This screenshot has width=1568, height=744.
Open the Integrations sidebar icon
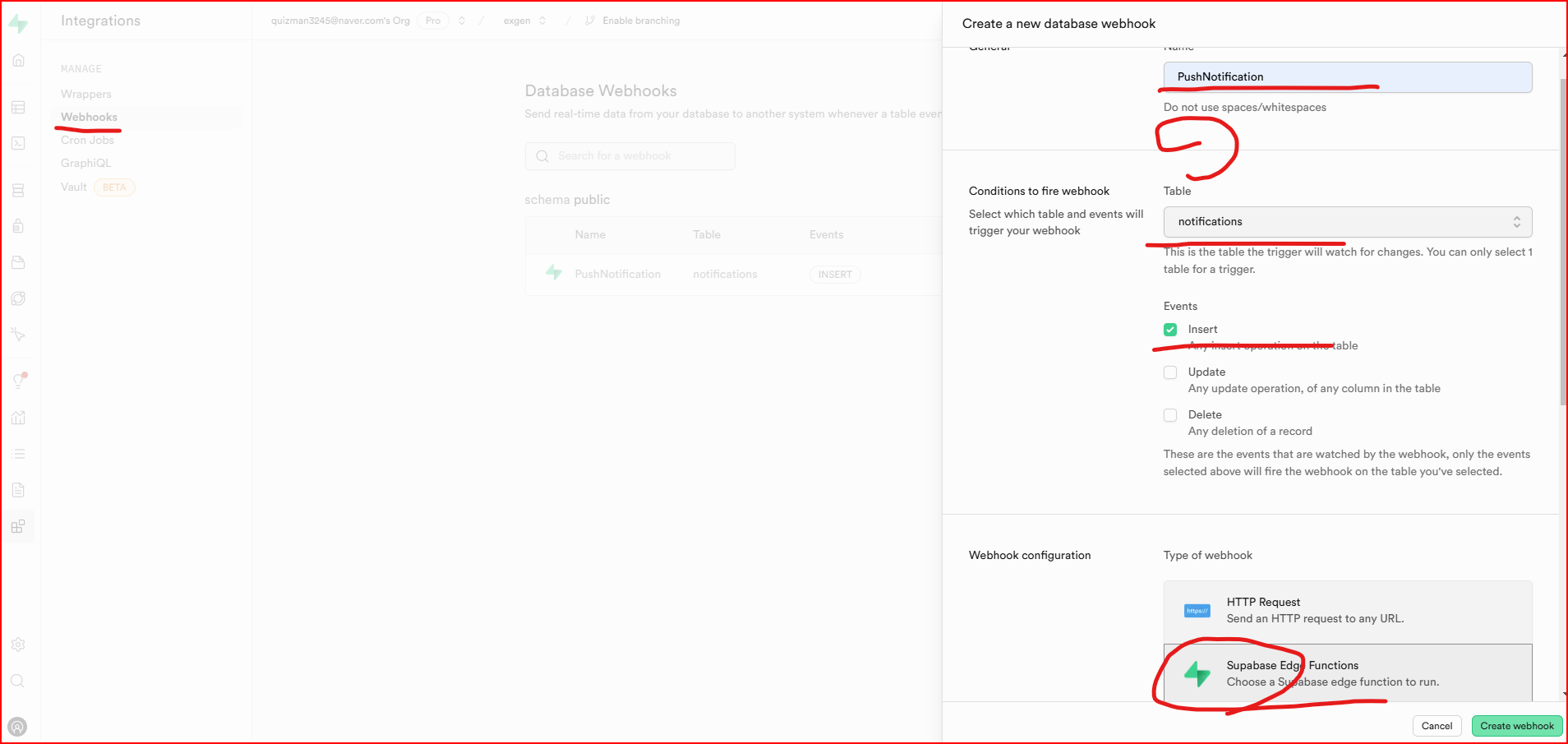18,526
